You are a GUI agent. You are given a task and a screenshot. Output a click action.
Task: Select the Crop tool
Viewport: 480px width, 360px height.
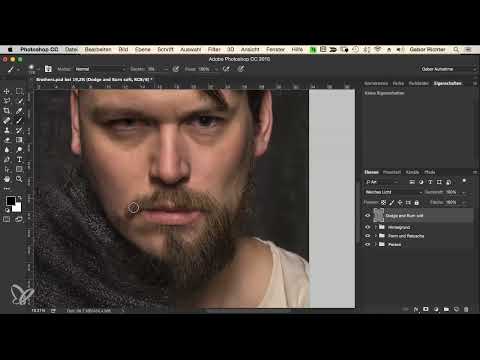[x=7, y=111]
